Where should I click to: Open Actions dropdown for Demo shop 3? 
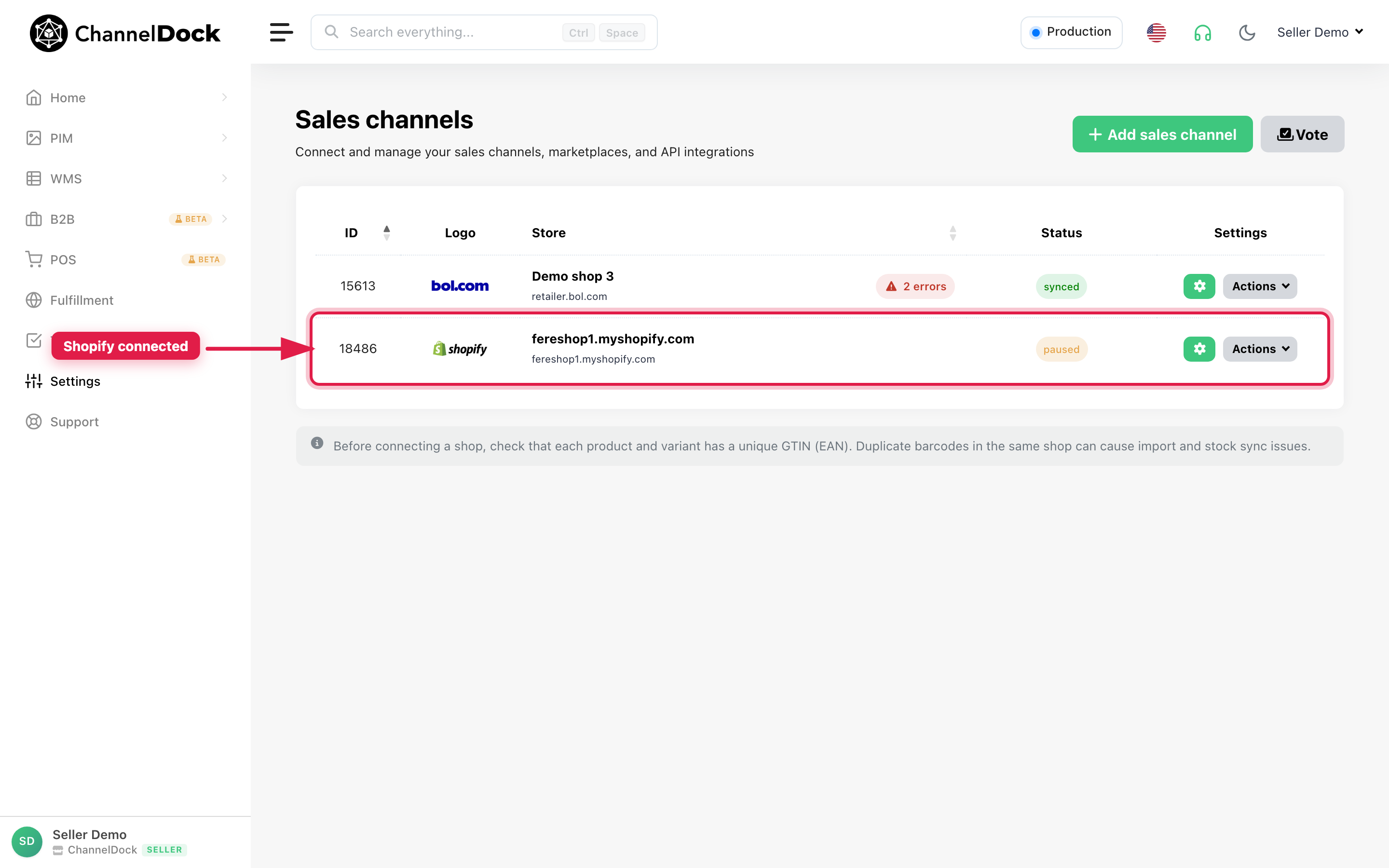(1260, 286)
